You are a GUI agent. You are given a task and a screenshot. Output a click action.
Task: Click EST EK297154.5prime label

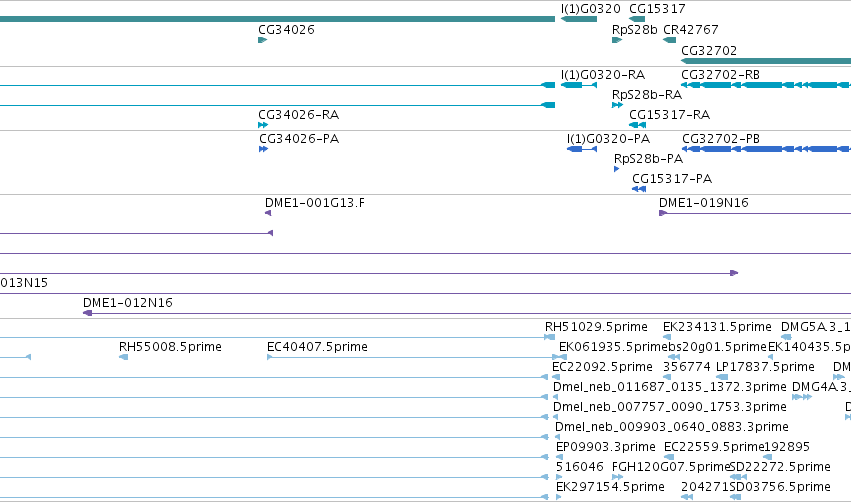click(x=610, y=487)
